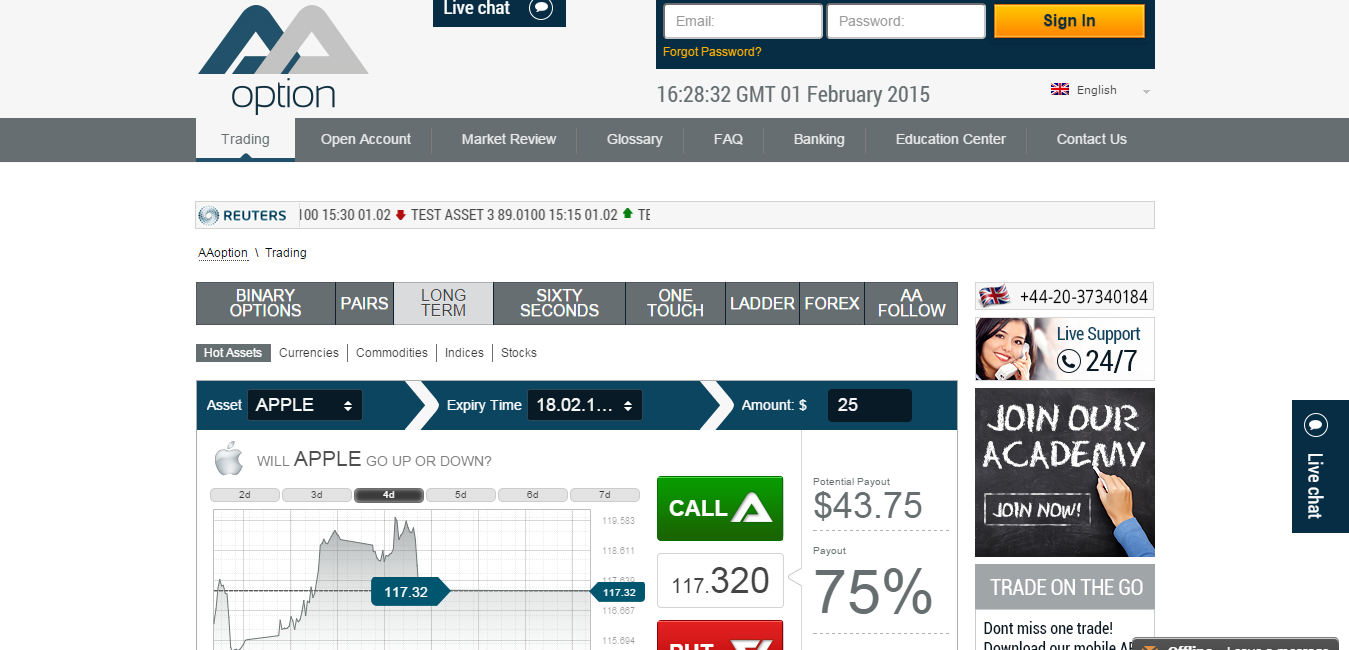Viewport: 1349px width, 650px height.
Task: Open the English language dropdown
Action: (x=1100, y=90)
